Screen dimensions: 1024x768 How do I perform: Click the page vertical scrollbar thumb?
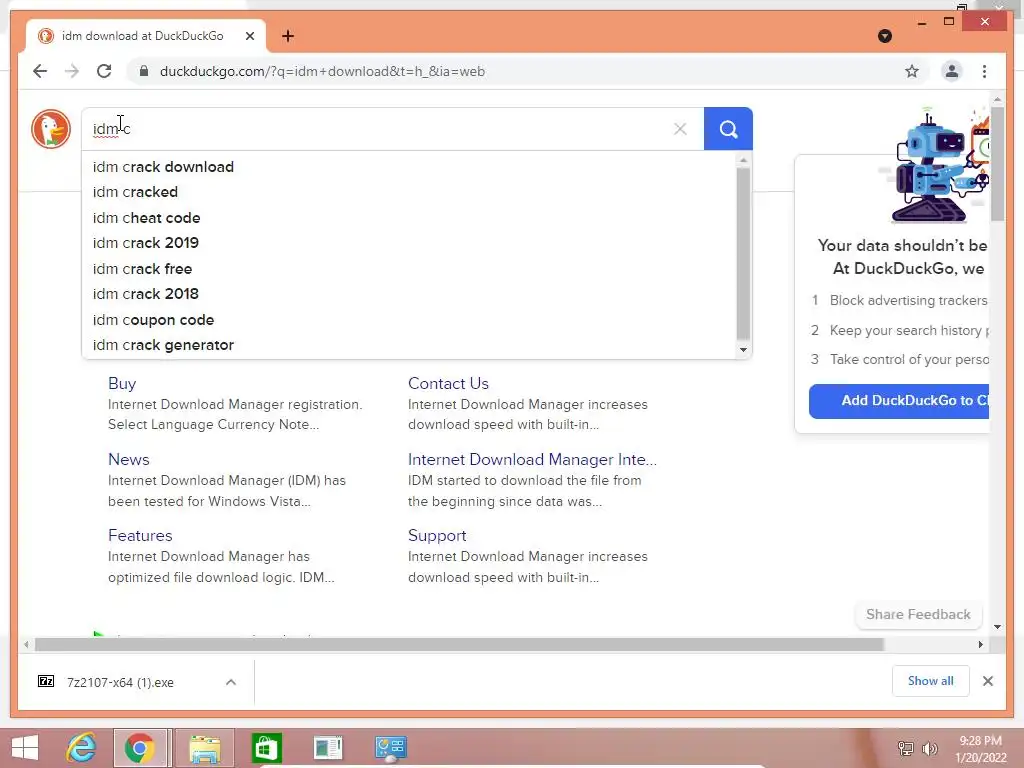pos(997,163)
